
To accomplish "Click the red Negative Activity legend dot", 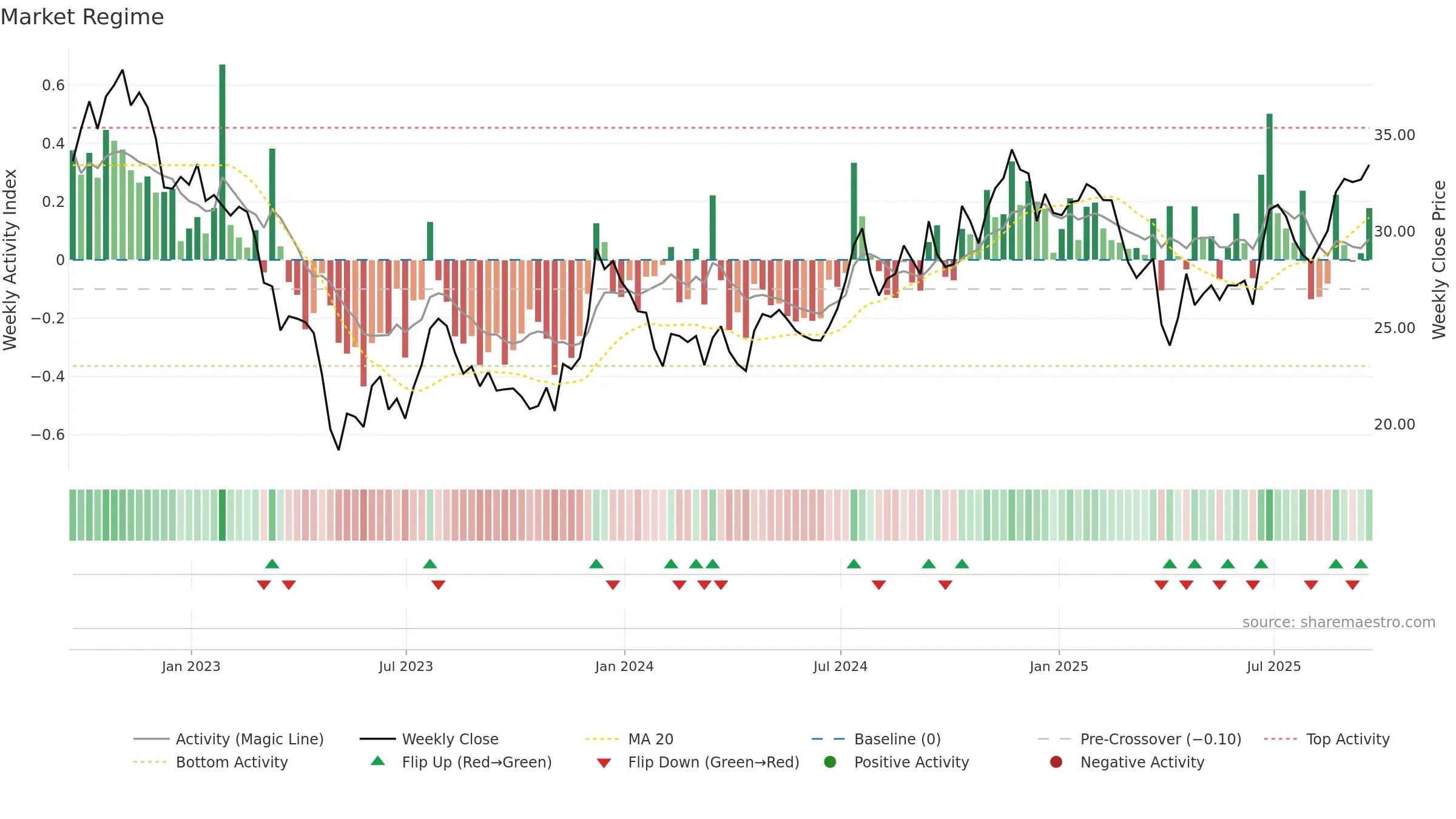I will pyautogui.click(x=1056, y=762).
